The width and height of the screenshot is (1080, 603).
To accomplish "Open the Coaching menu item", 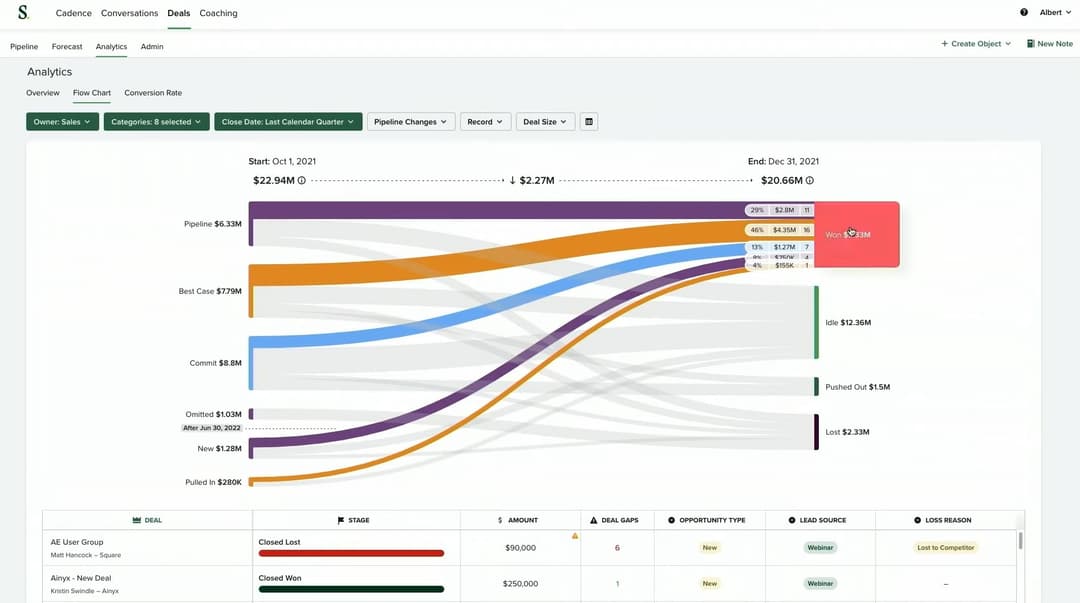I will tap(218, 13).
